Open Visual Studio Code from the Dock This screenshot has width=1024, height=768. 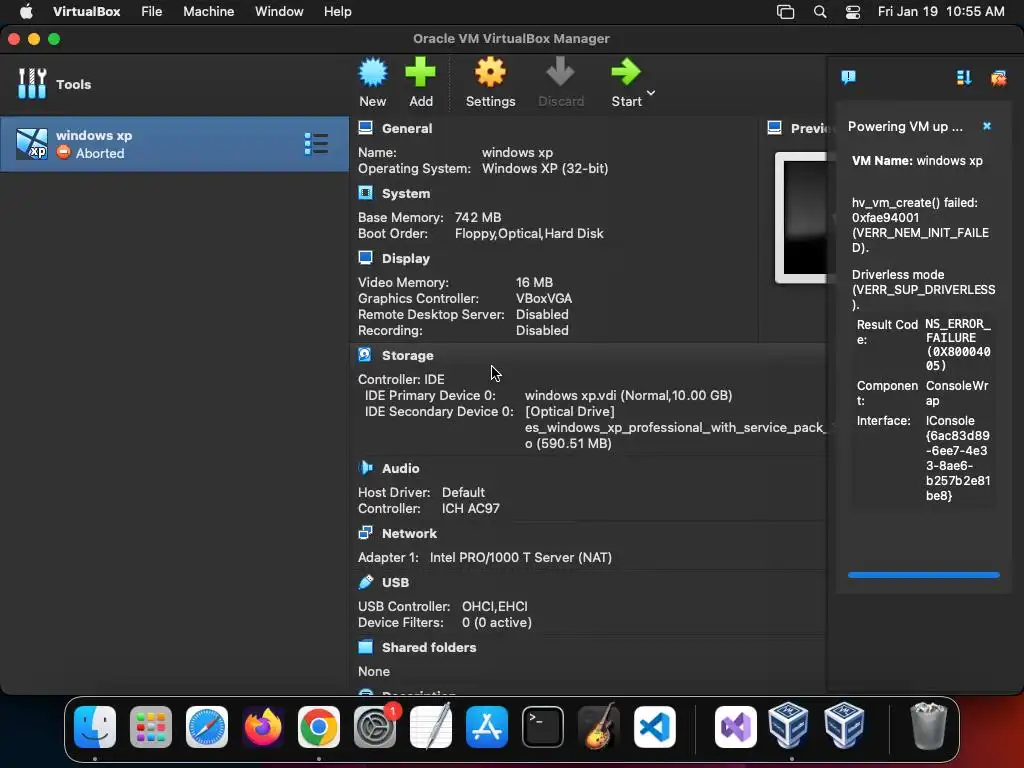click(654, 727)
